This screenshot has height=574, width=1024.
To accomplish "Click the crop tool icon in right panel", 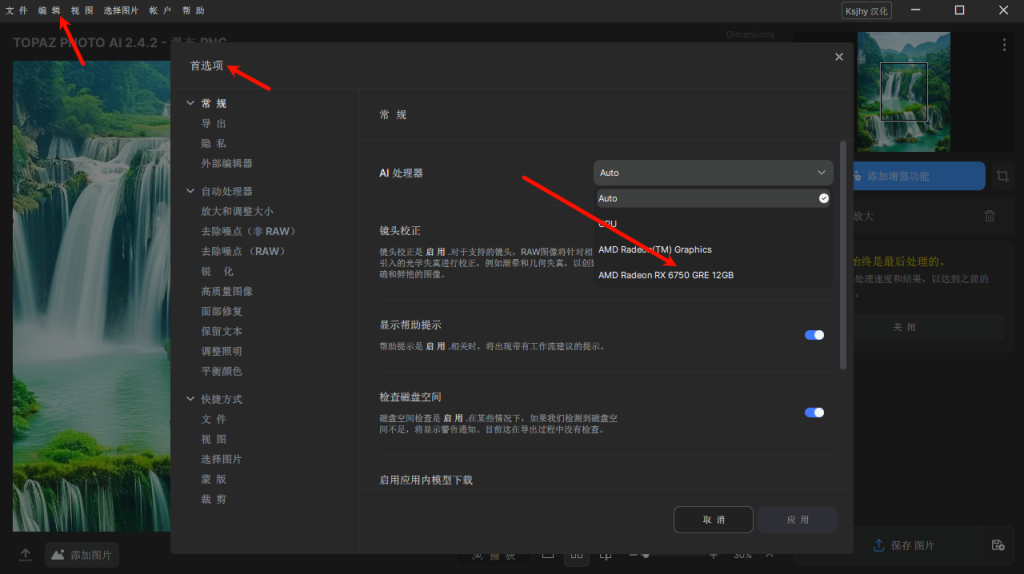I will coord(1002,176).
